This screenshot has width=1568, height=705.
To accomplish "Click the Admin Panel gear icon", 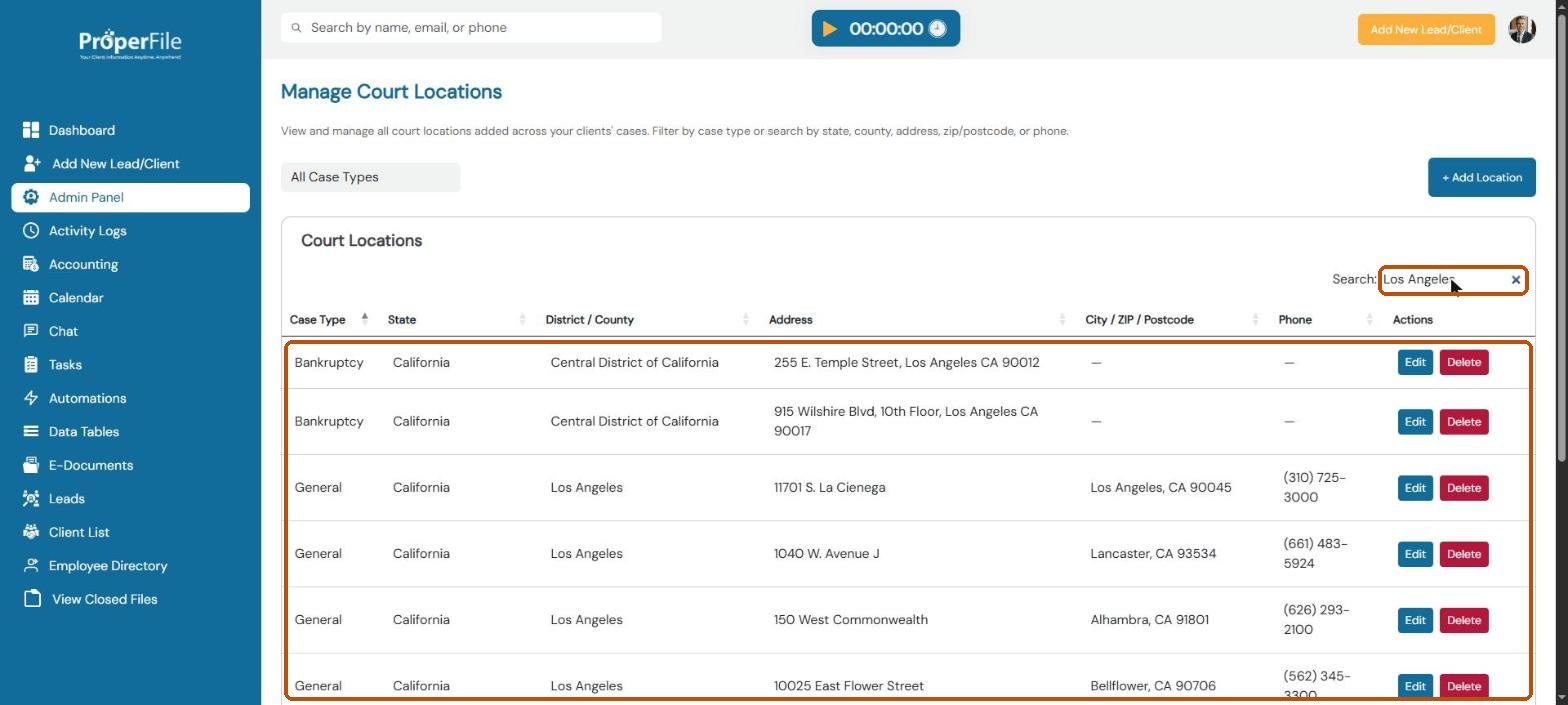I will (x=31, y=197).
